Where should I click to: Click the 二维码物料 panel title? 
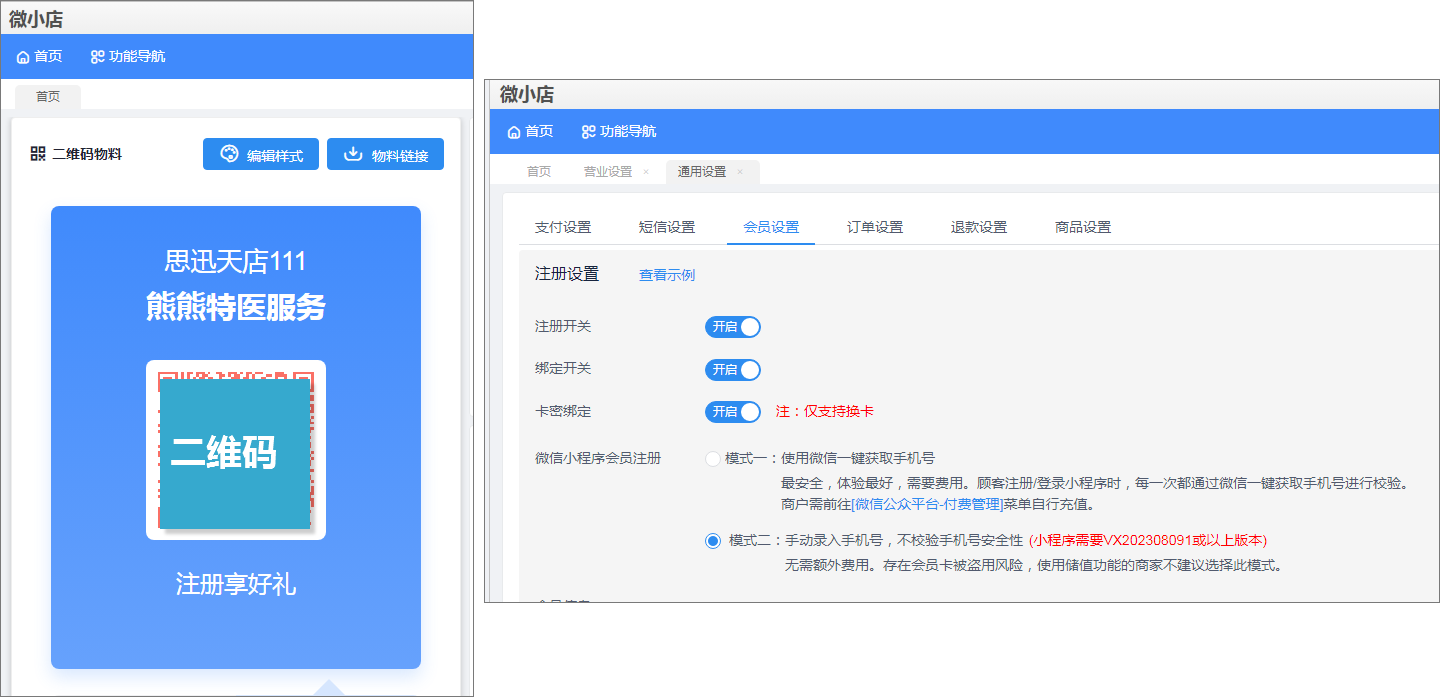(87, 154)
